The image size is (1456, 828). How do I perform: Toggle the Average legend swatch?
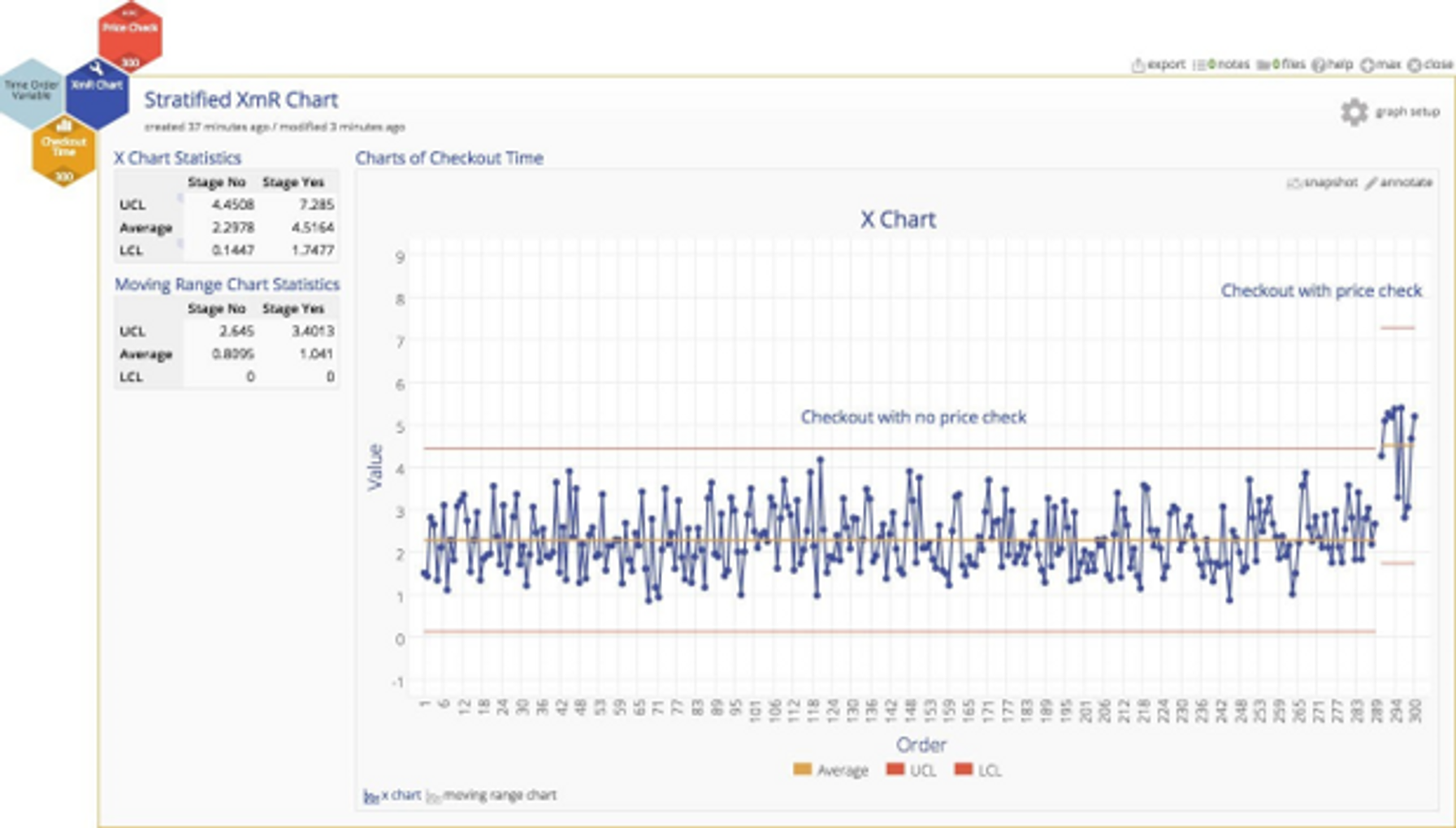802,769
